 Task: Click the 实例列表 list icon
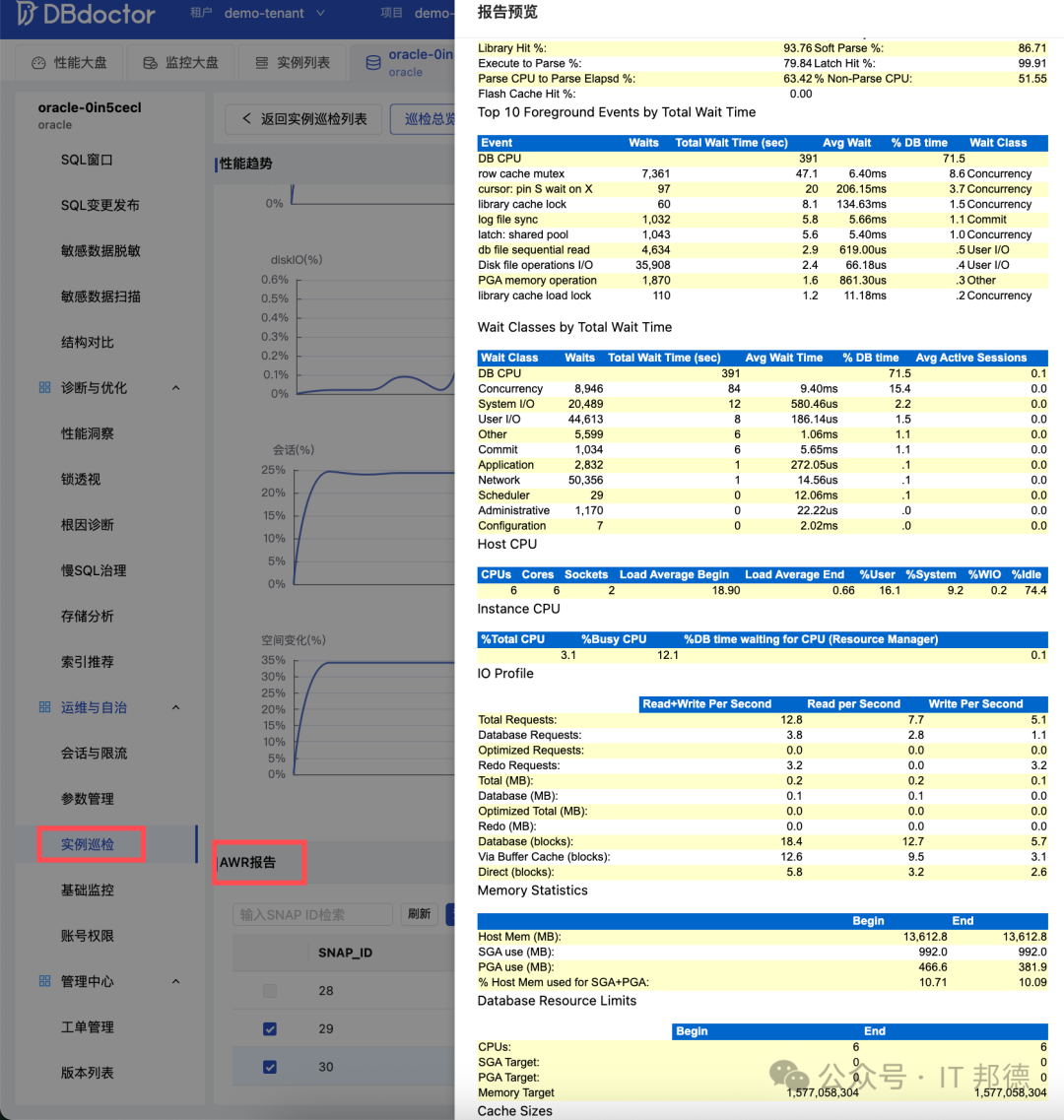coord(261,63)
